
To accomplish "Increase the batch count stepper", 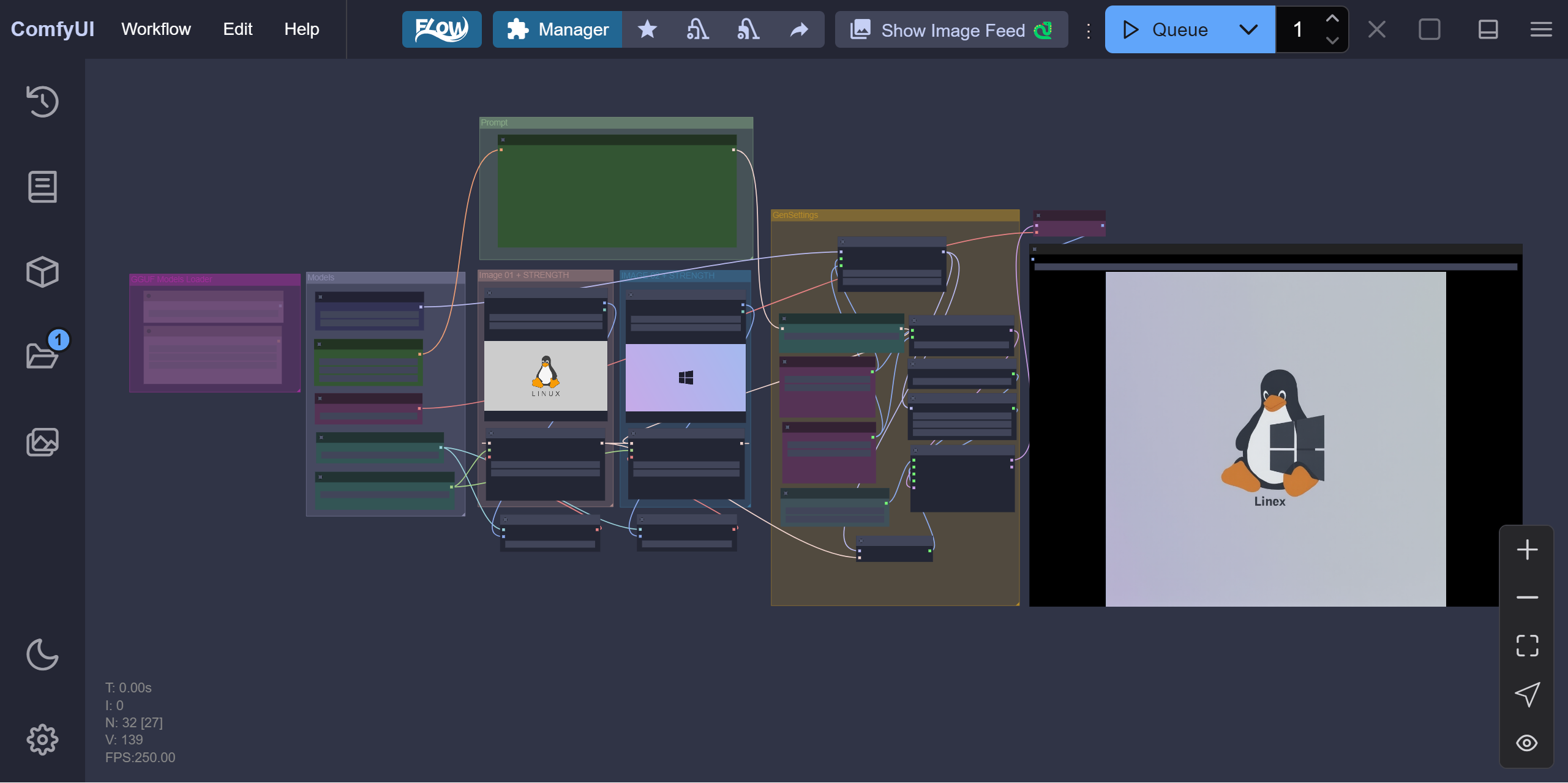I will click(x=1332, y=18).
